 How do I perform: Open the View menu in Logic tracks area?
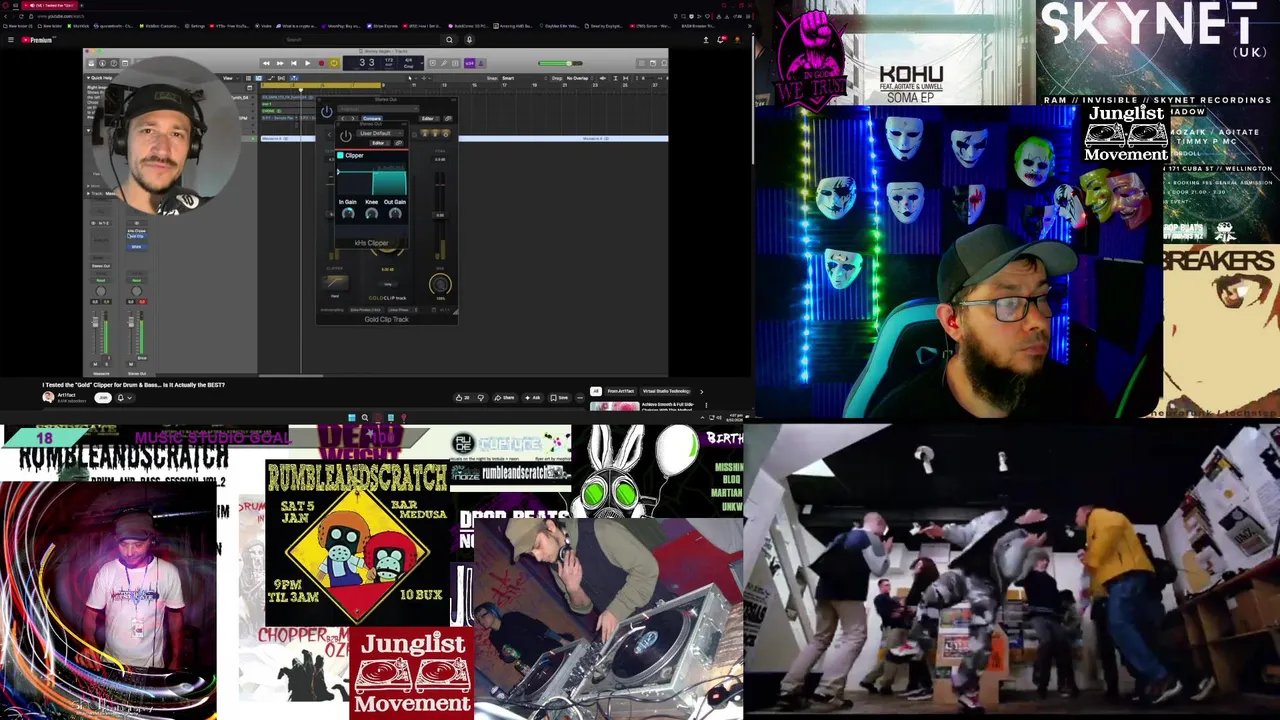[229, 78]
